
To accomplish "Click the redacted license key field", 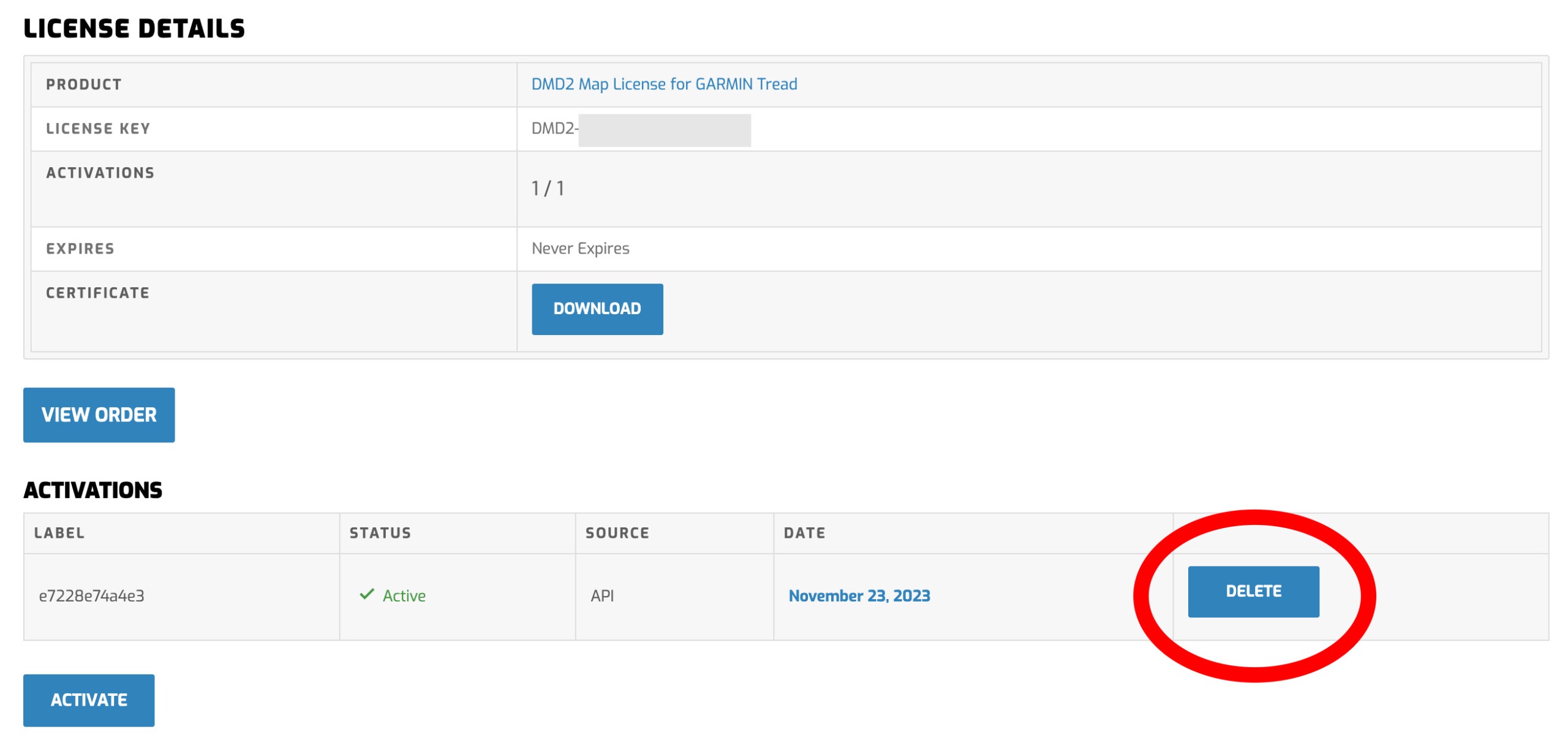I will click(664, 130).
